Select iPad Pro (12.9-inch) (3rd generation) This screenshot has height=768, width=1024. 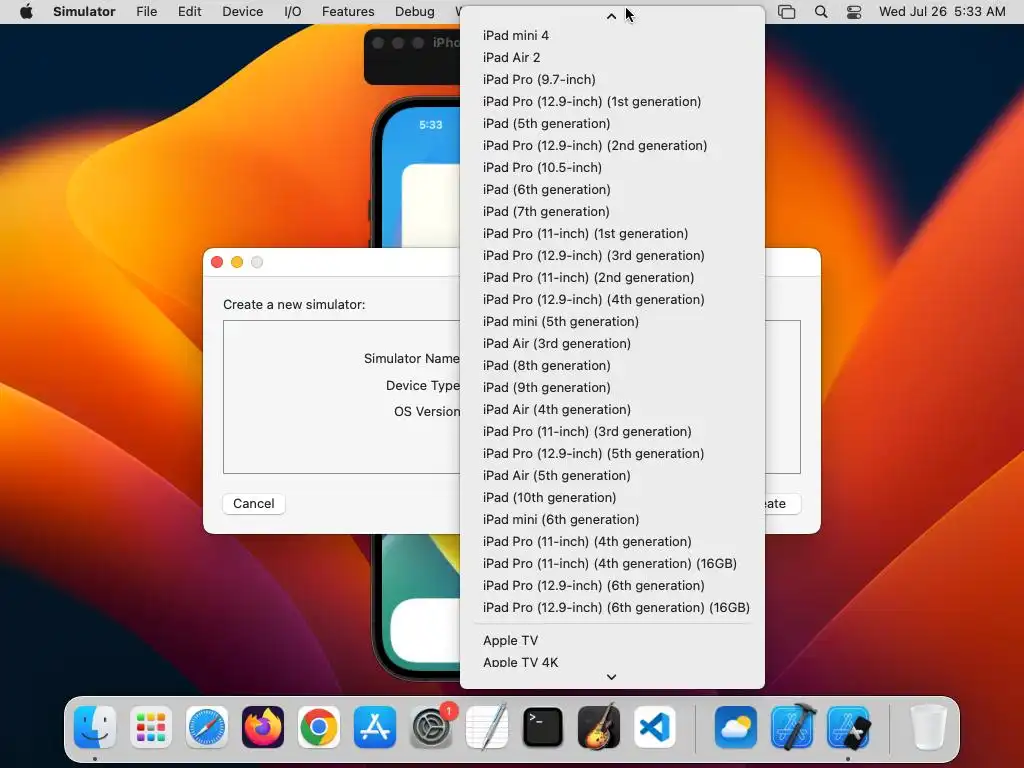(x=613, y=255)
